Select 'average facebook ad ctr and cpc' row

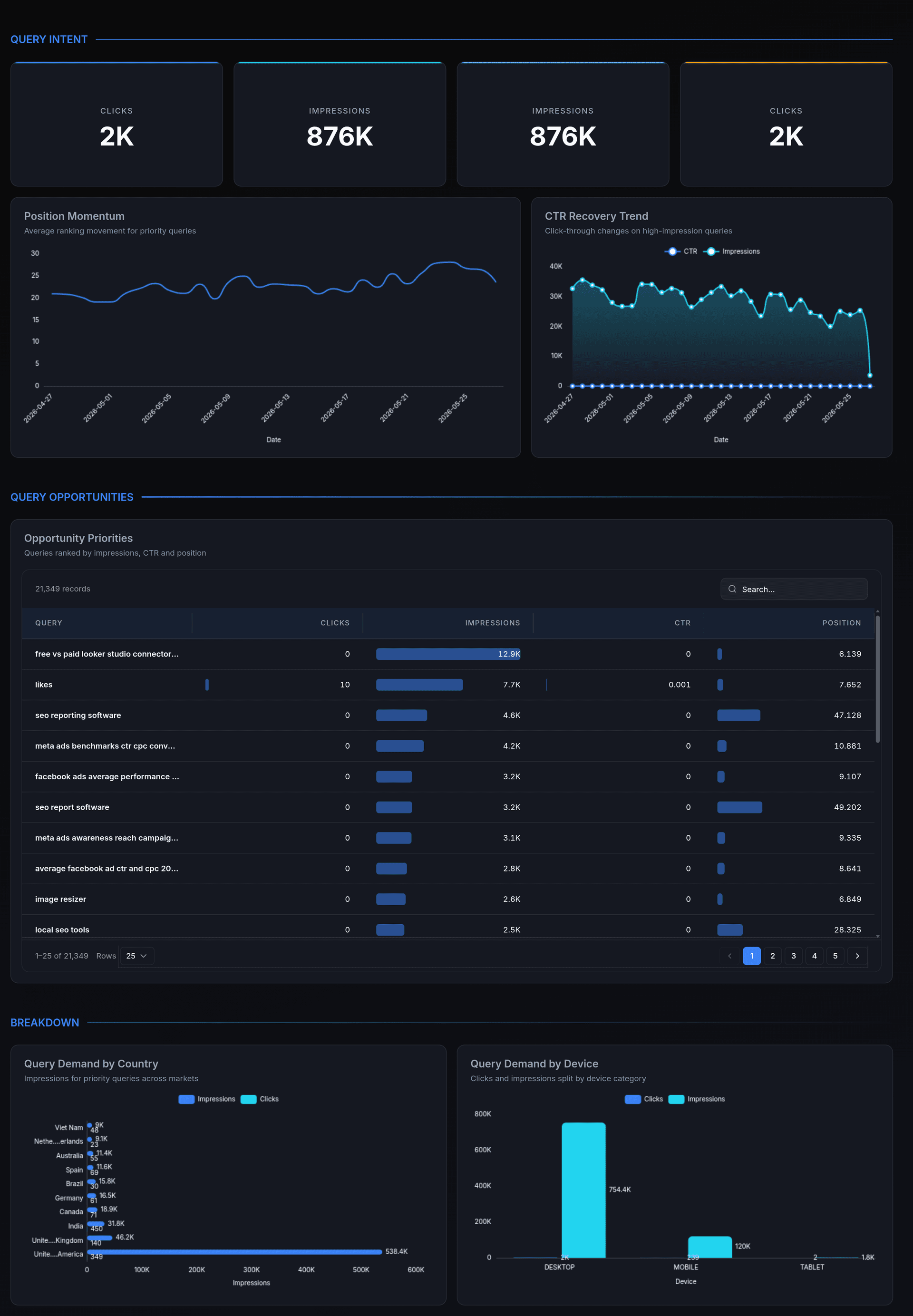[x=448, y=869]
